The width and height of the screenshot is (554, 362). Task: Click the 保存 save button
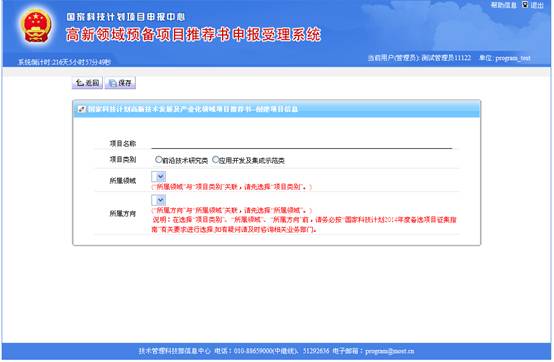120,83
